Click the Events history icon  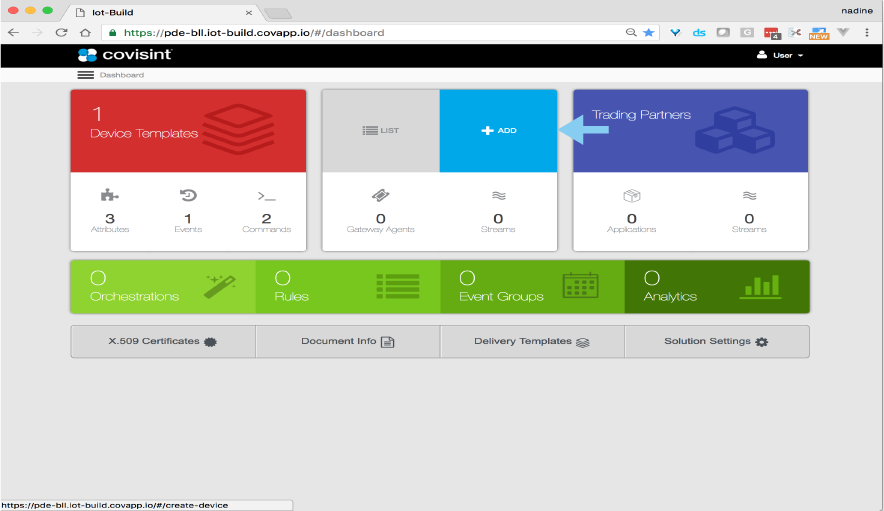point(187,196)
